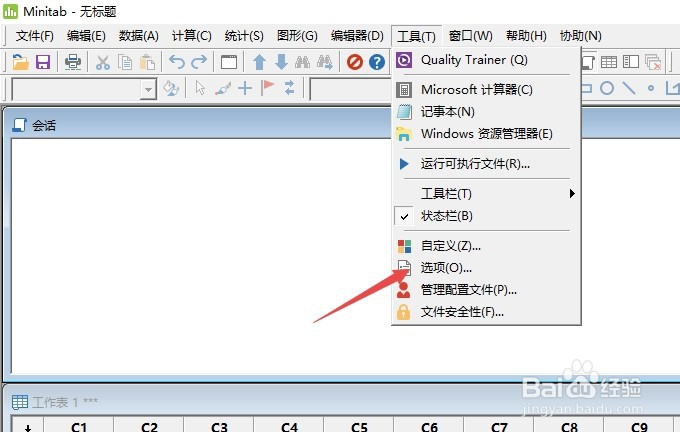Click the Redo arrow icon
This screenshot has height=432, width=680.
pos(199,62)
